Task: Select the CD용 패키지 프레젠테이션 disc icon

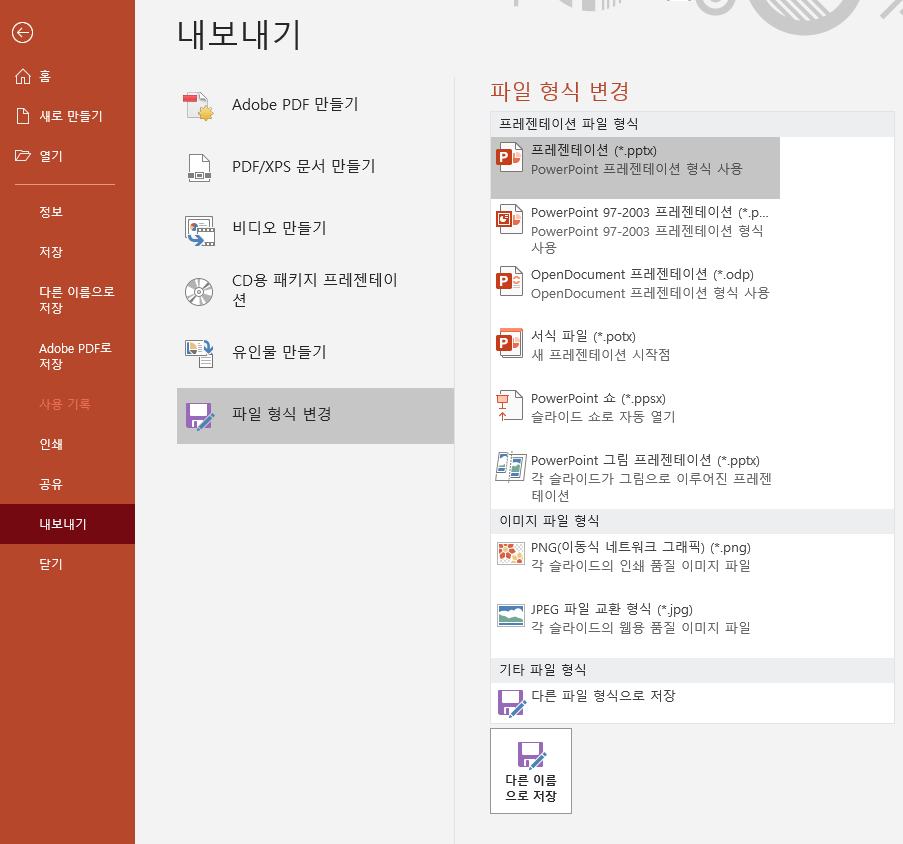Action: (x=199, y=292)
